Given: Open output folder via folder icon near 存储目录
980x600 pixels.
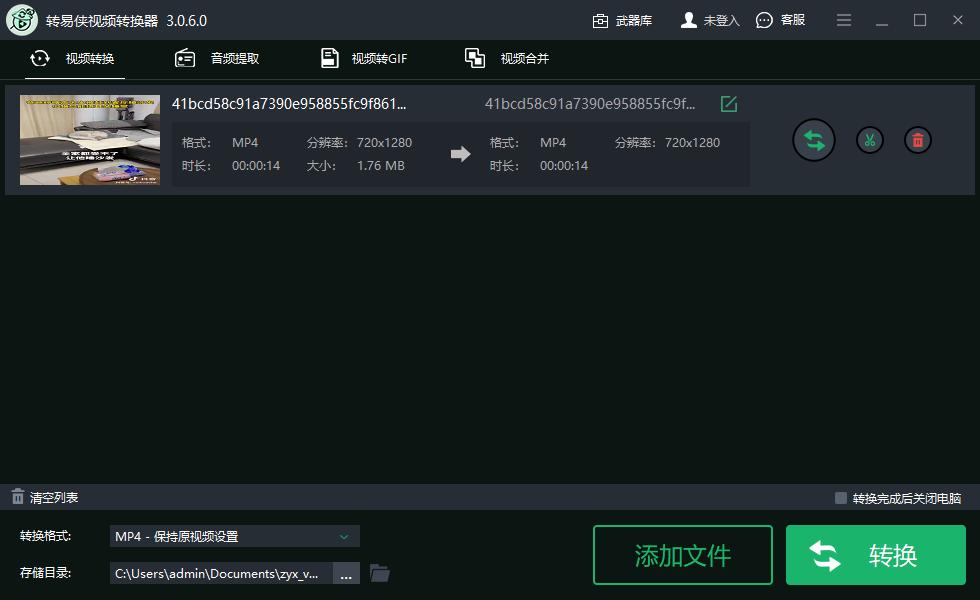Looking at the screenshot, I should pos(379,572).
